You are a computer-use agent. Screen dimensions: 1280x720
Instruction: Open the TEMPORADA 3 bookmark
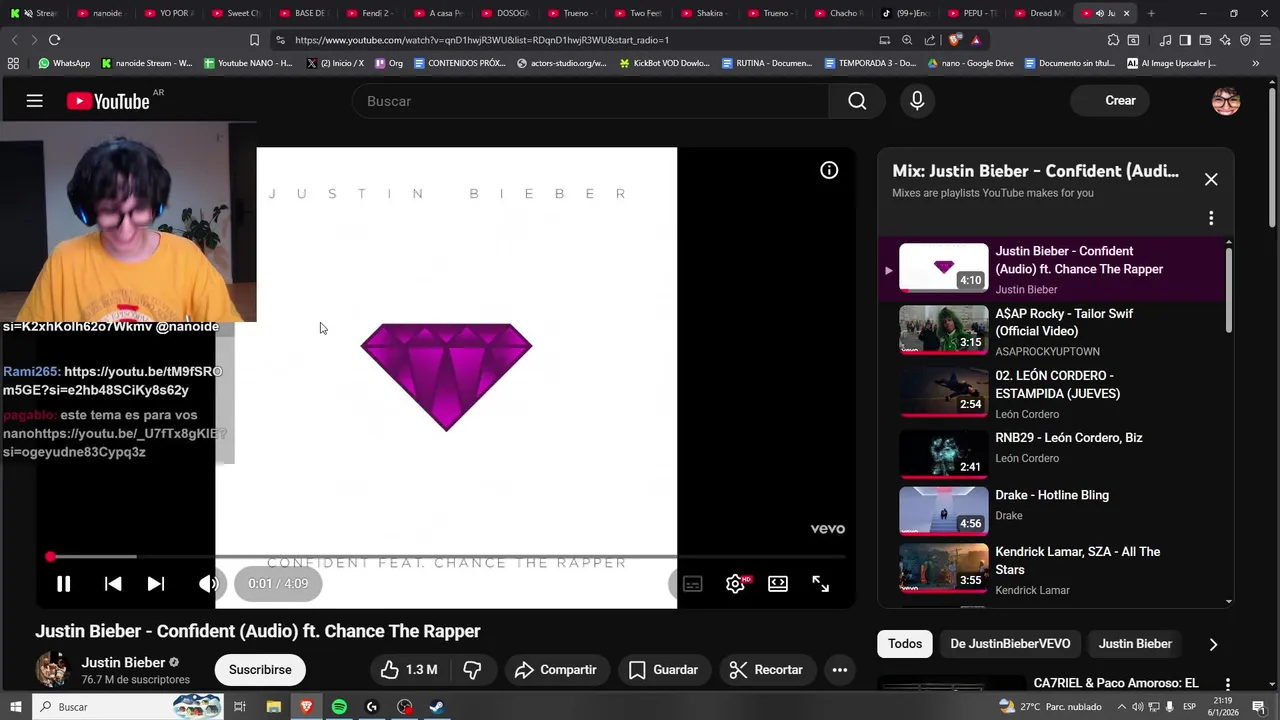click(870, 63)
